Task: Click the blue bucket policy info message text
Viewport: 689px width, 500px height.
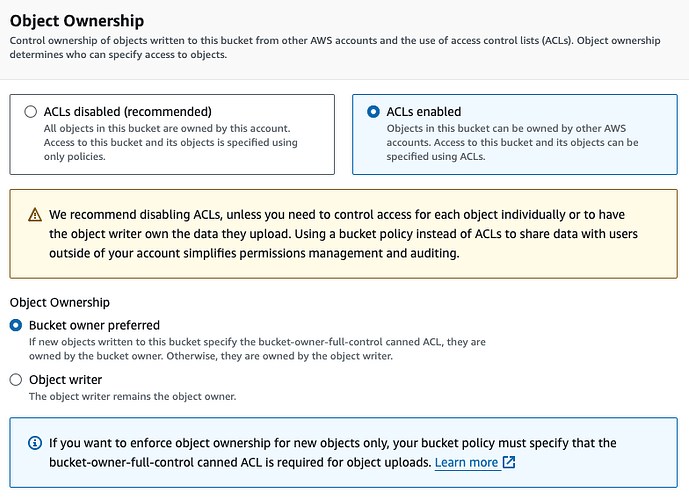Action: (333, 453)
